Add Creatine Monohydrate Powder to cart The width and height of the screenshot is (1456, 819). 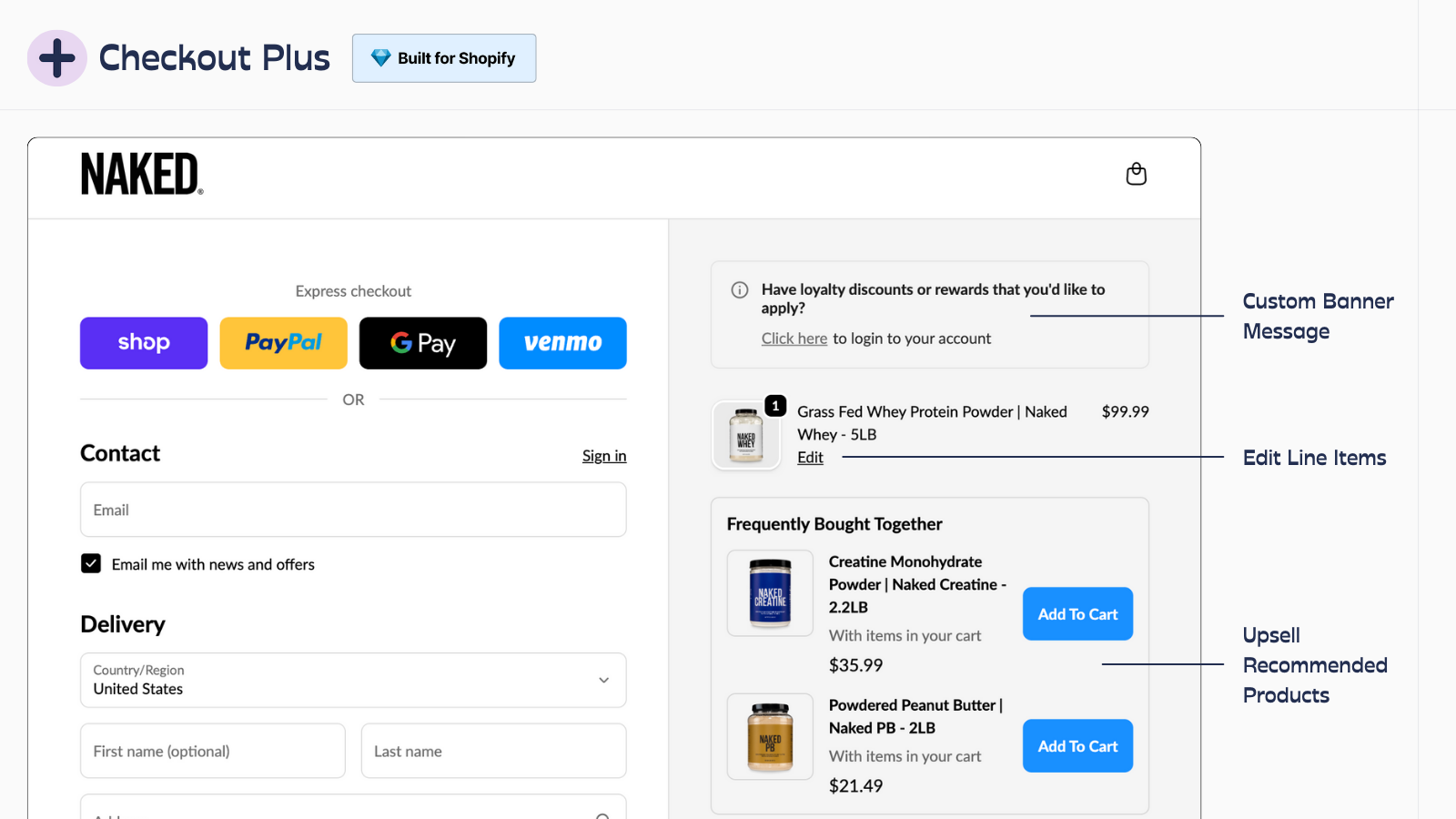tap(1077, 614)
